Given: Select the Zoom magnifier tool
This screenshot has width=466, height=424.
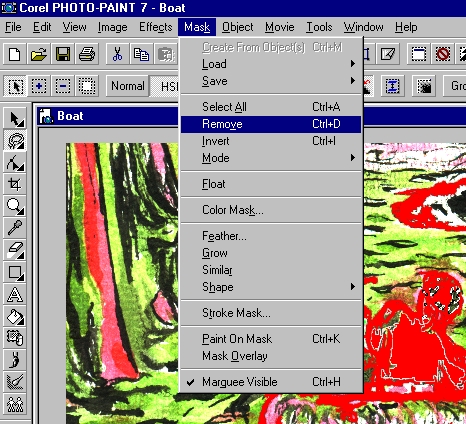Looking at the screenshot, I should click(15, 206).
